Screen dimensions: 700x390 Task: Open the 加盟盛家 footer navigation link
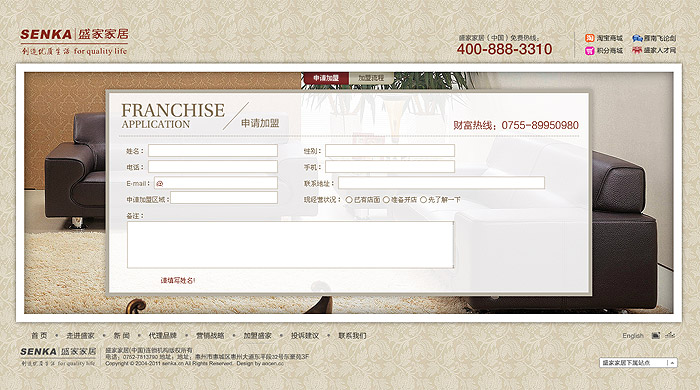pyautogui.click(x=257, y=336)
